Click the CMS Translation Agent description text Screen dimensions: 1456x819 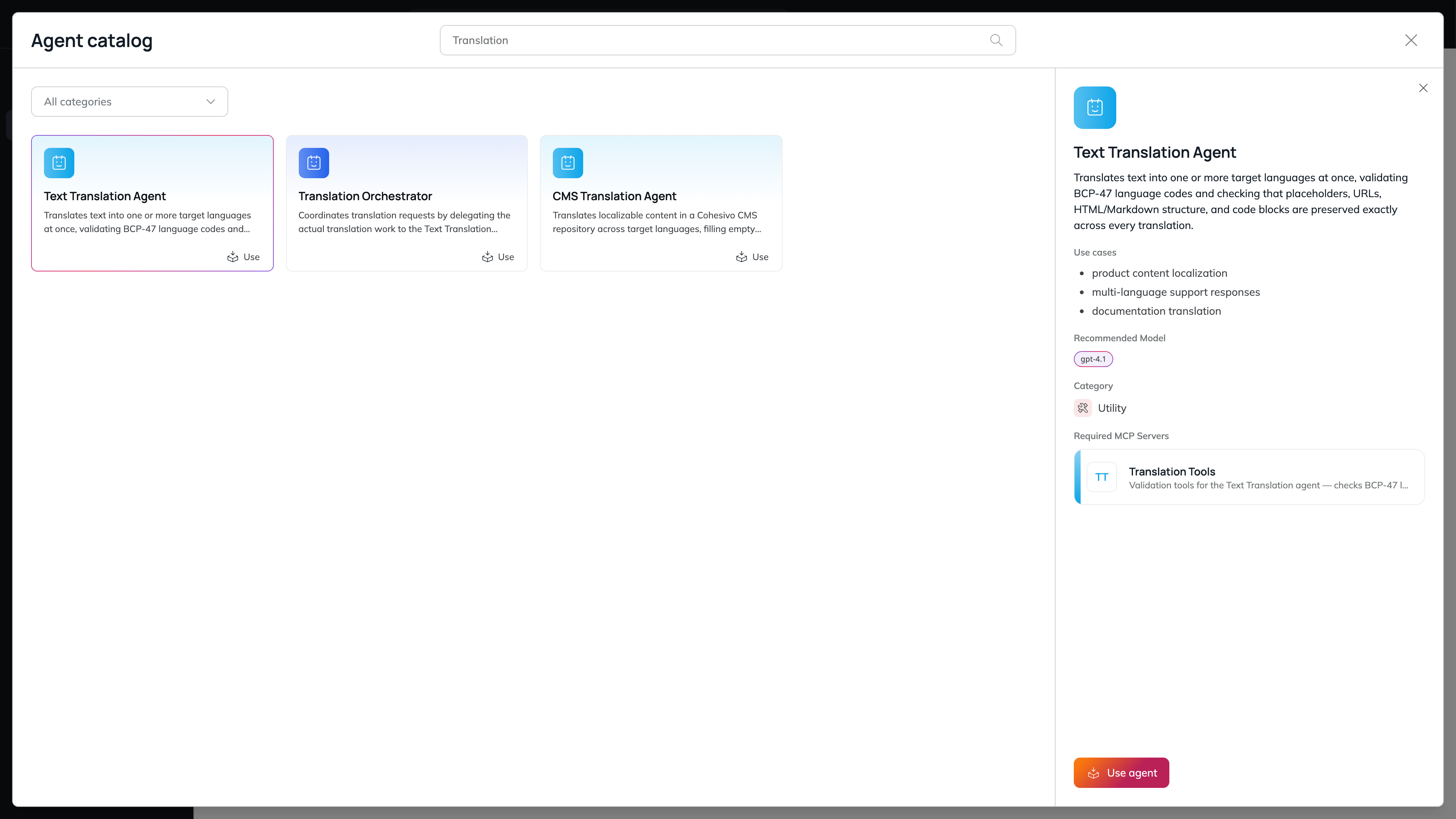(657, 222)
